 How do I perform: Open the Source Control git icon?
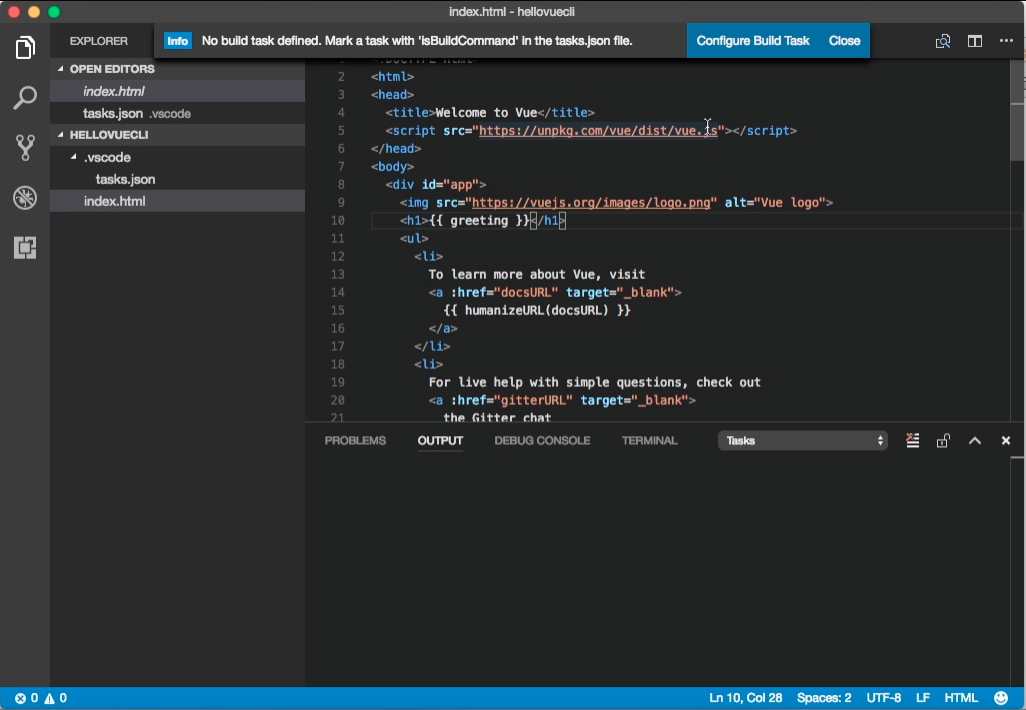[25, 148]
